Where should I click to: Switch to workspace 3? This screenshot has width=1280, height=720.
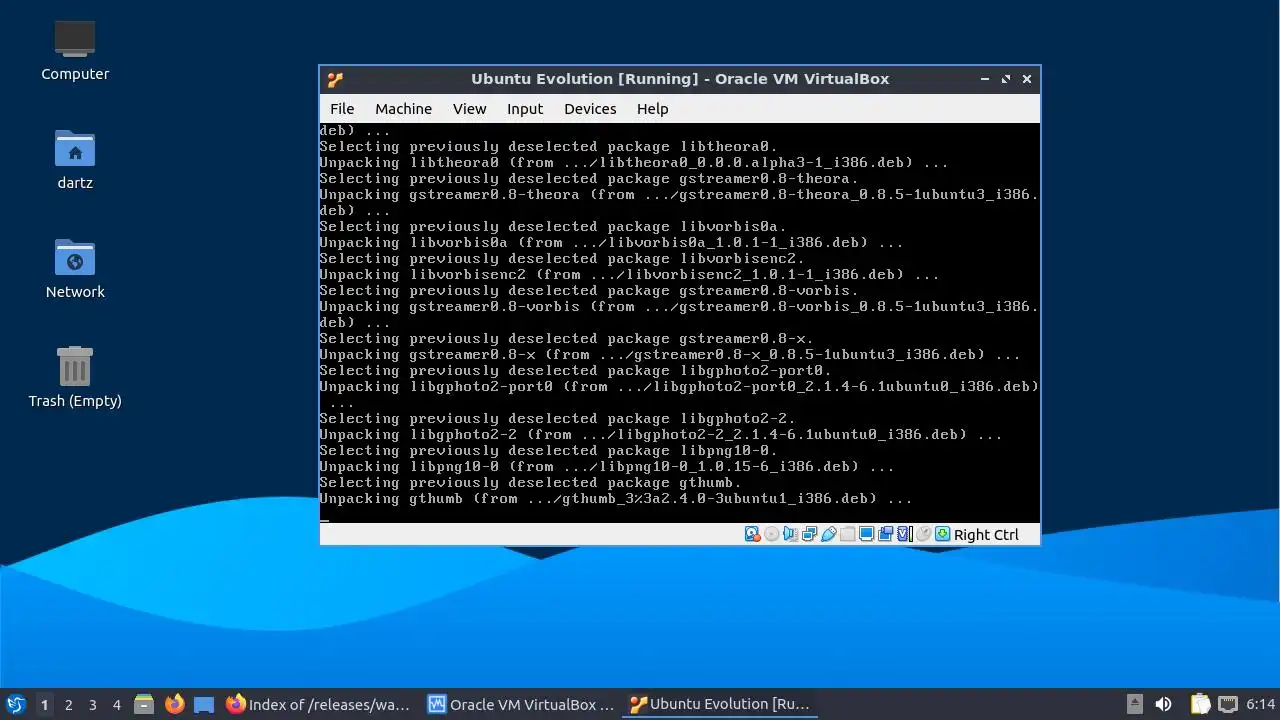92,704
